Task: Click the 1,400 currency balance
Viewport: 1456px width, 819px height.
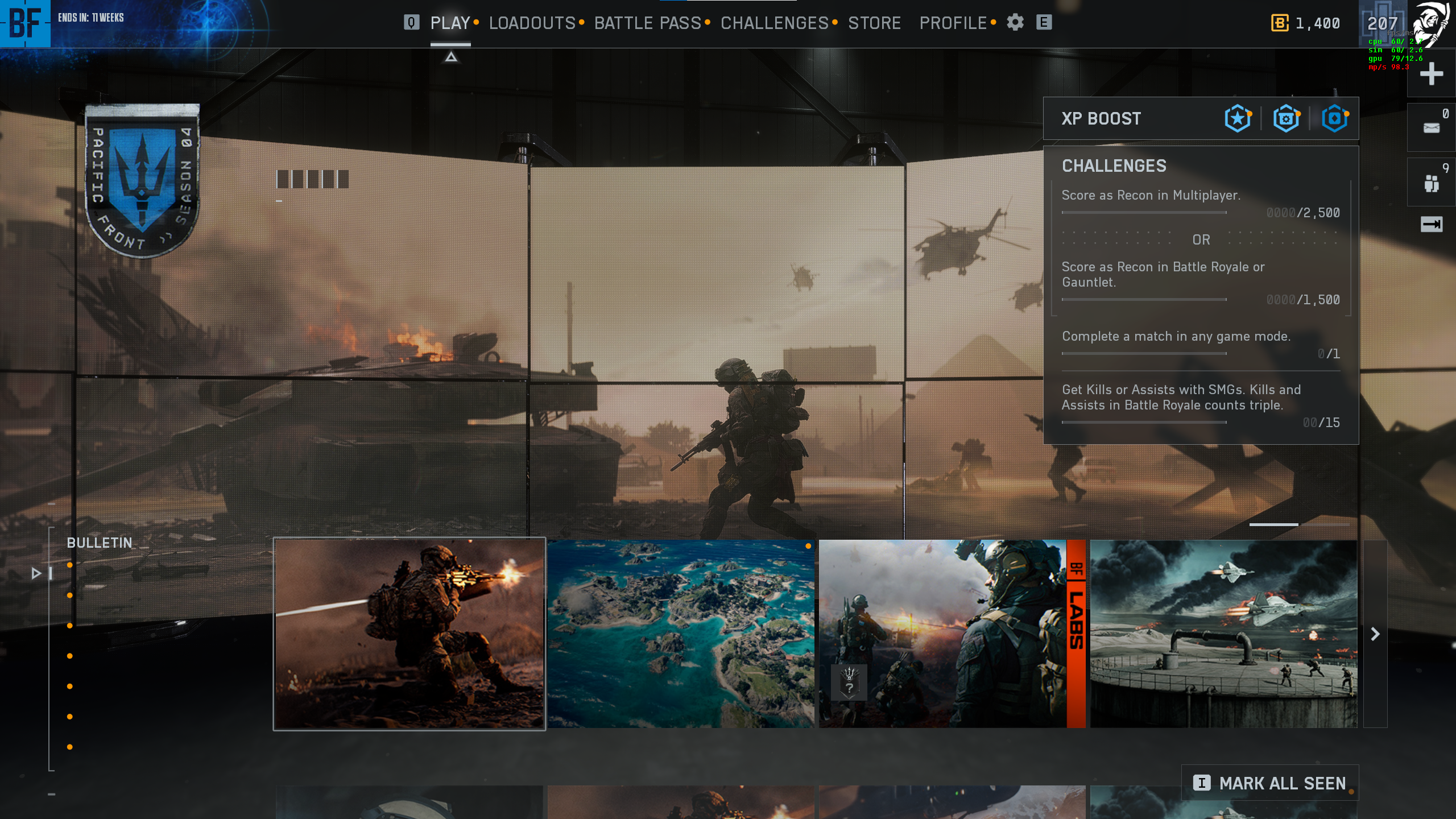Action: pyautogui.click(x=1317, y=23)
